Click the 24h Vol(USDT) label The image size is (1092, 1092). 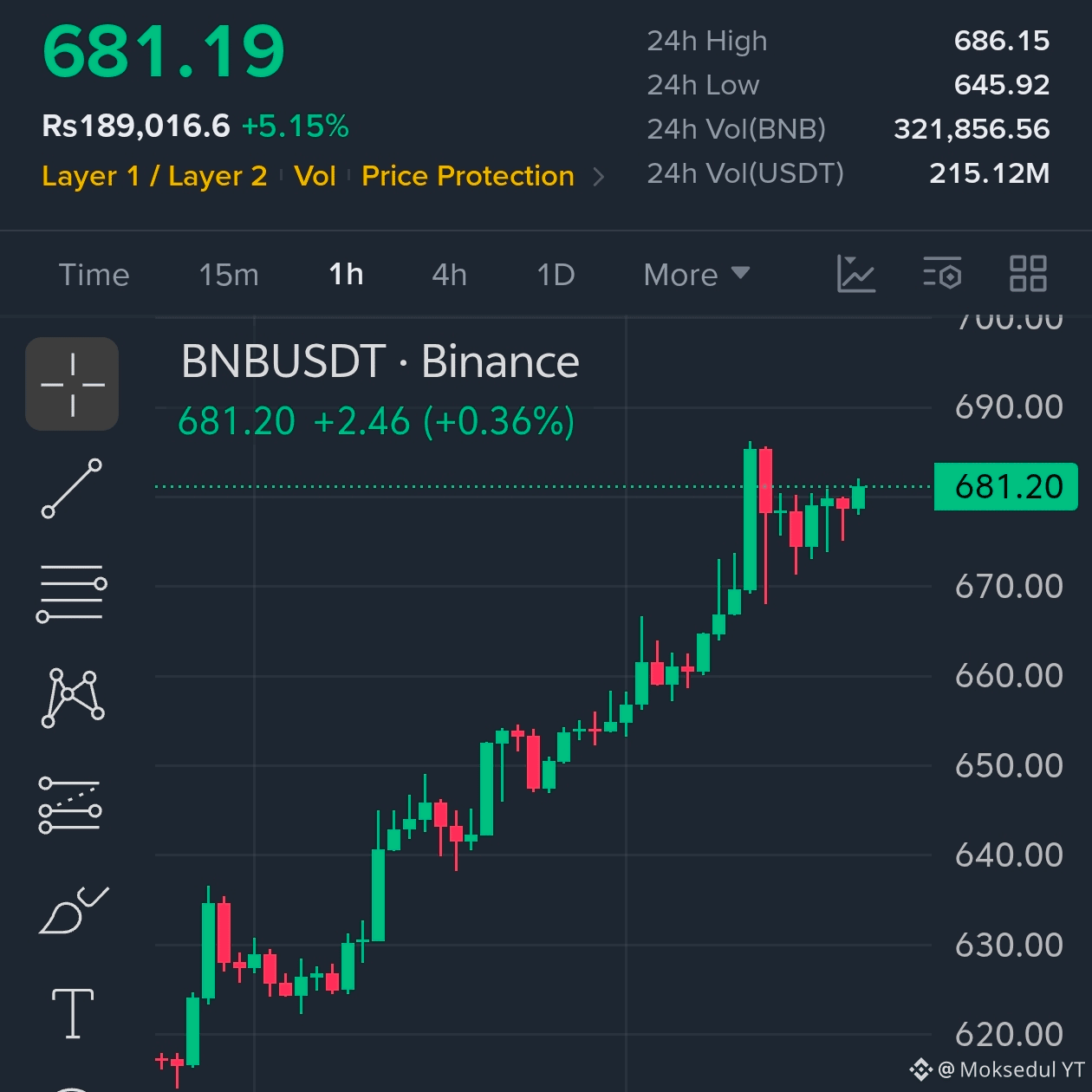(745, 173)
